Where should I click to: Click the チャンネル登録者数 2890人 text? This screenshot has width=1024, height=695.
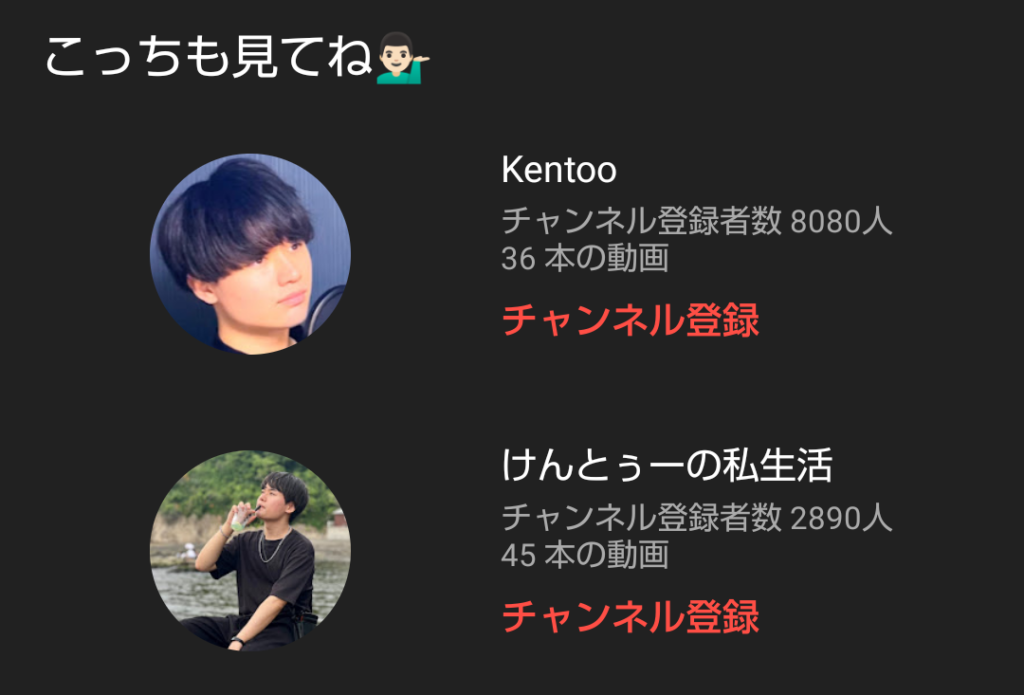tap(697, 517)
